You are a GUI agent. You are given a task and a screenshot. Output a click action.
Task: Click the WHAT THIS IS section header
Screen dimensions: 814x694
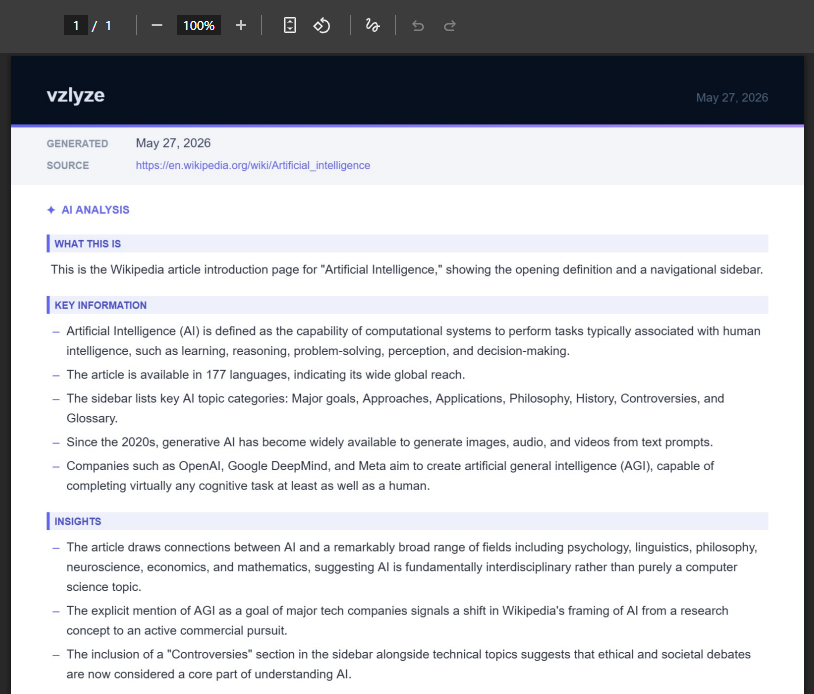[x=408, y=243]
